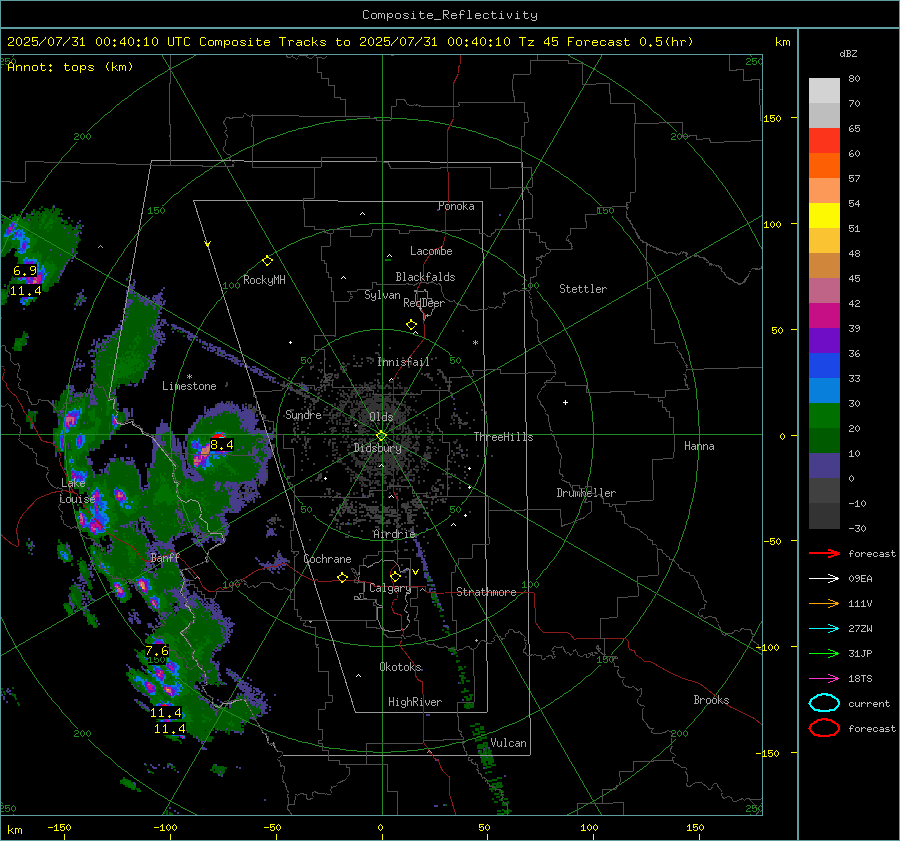Click the Stettler label
Viewport: 900px width, 841px height.
pos(583,289)
